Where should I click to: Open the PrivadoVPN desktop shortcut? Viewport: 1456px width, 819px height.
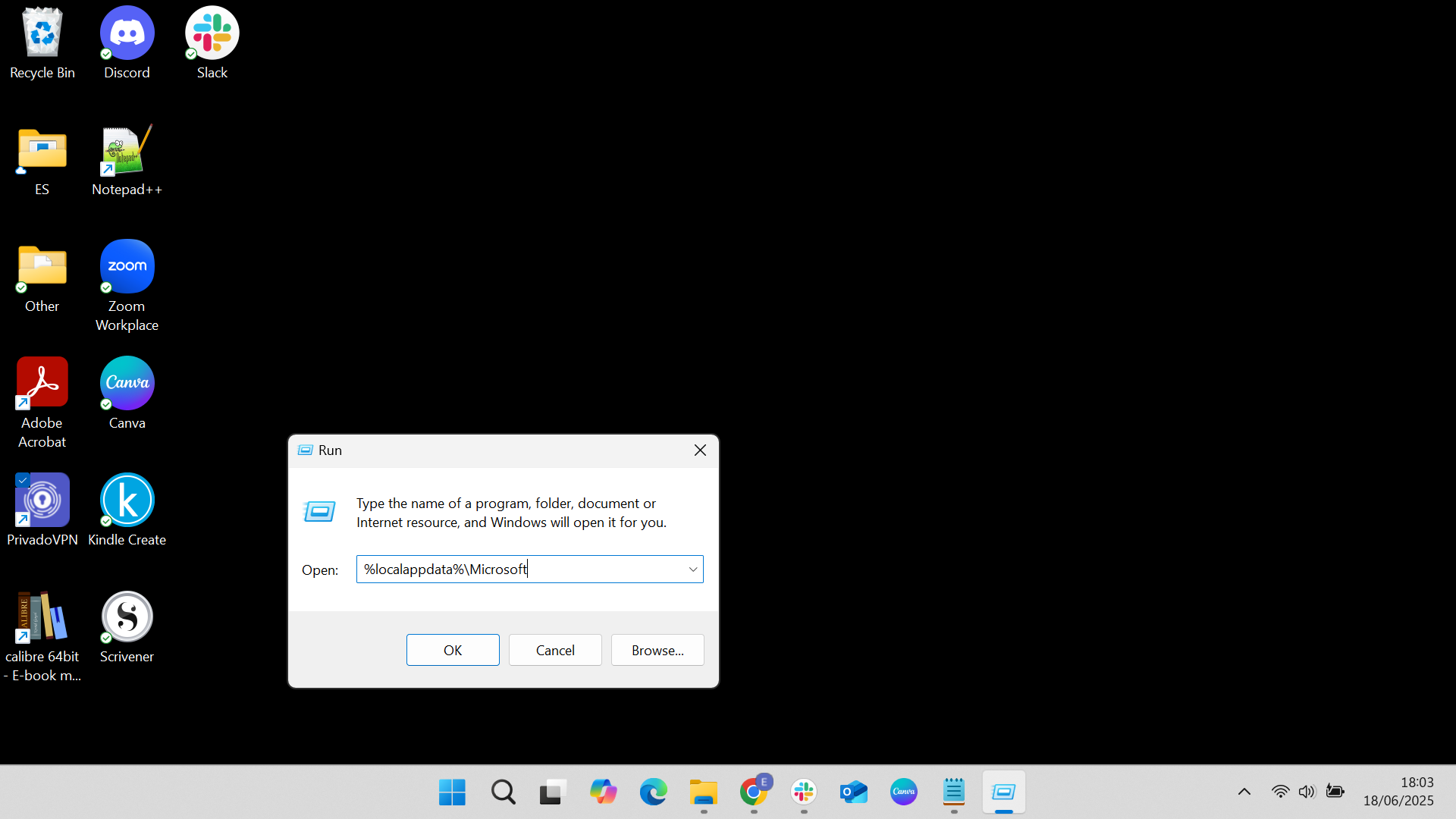click(x=42, y=511)
